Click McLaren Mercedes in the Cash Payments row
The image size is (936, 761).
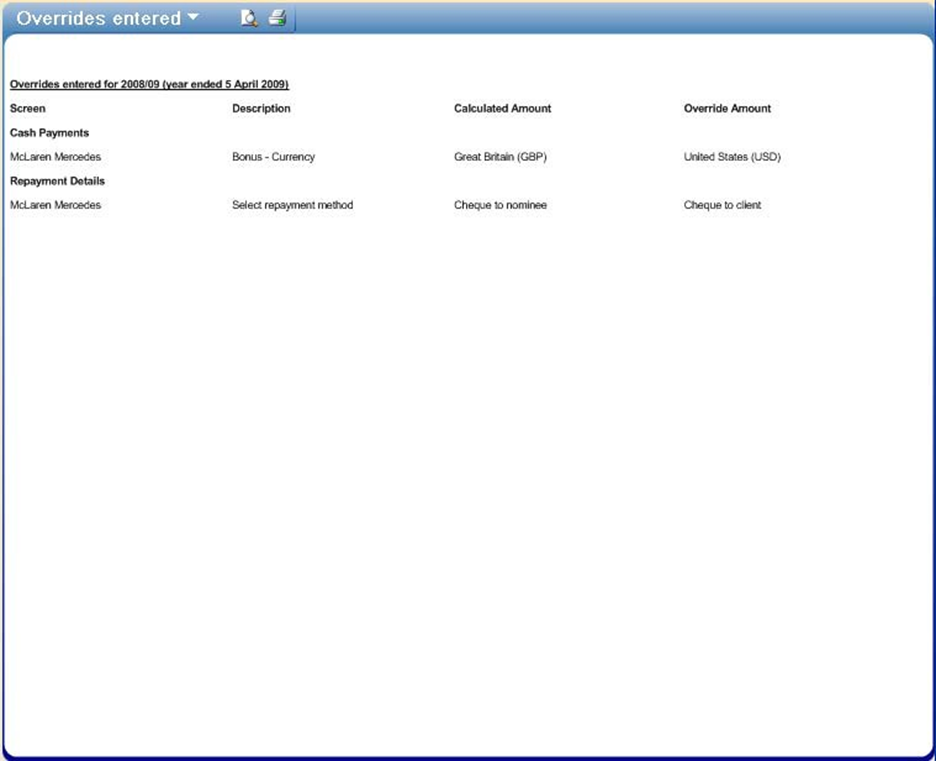56,157
